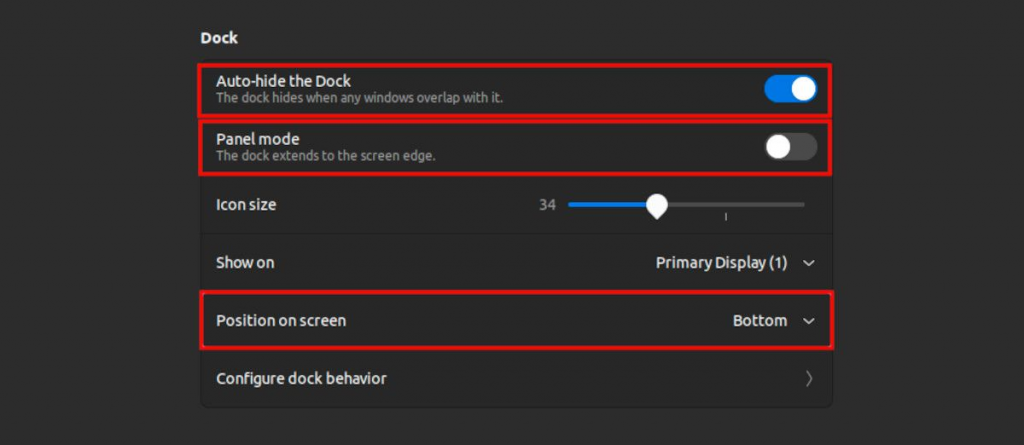Image resolution: width=1024 pixels, height=445 pixels.
Task: Click the chevron arrow beside Configure dock behavior
Action: 809,378
